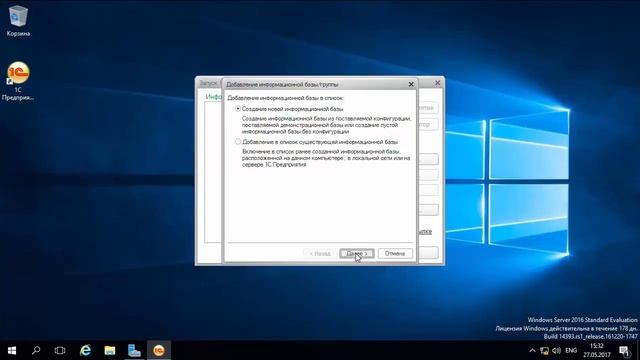Screen dimensions: 640x360
Task: Open the Recycle Bin desktop icon
Action: coord(18,20)
